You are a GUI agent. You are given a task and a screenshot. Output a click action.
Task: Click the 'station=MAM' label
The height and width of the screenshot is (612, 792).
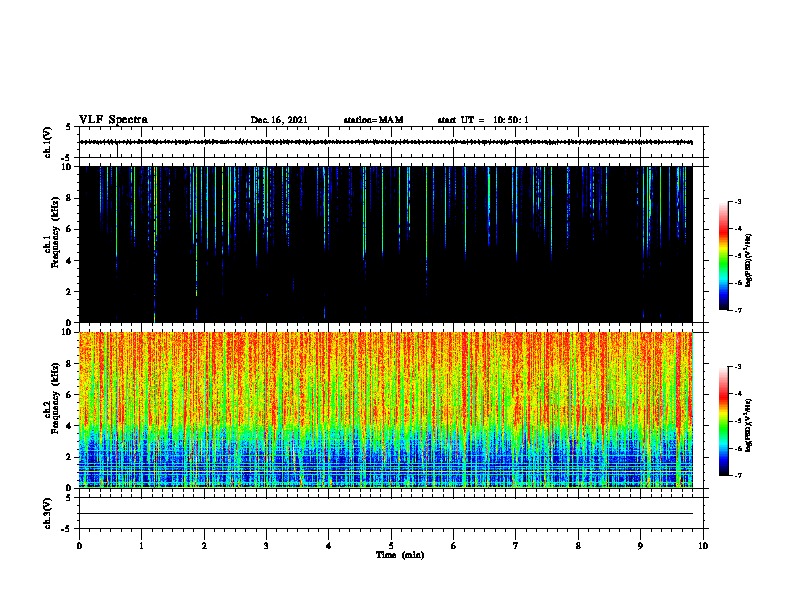click(373, 120)
